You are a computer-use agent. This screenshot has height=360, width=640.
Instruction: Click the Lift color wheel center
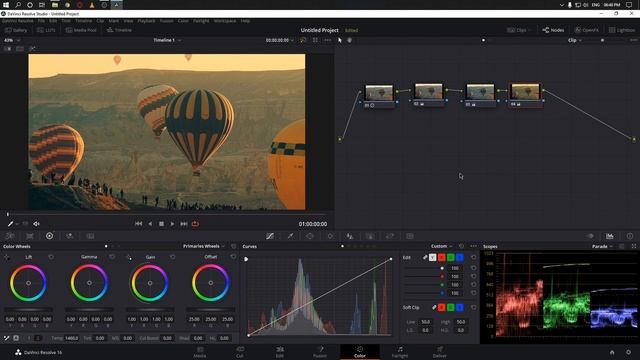[x=29, y=283]
